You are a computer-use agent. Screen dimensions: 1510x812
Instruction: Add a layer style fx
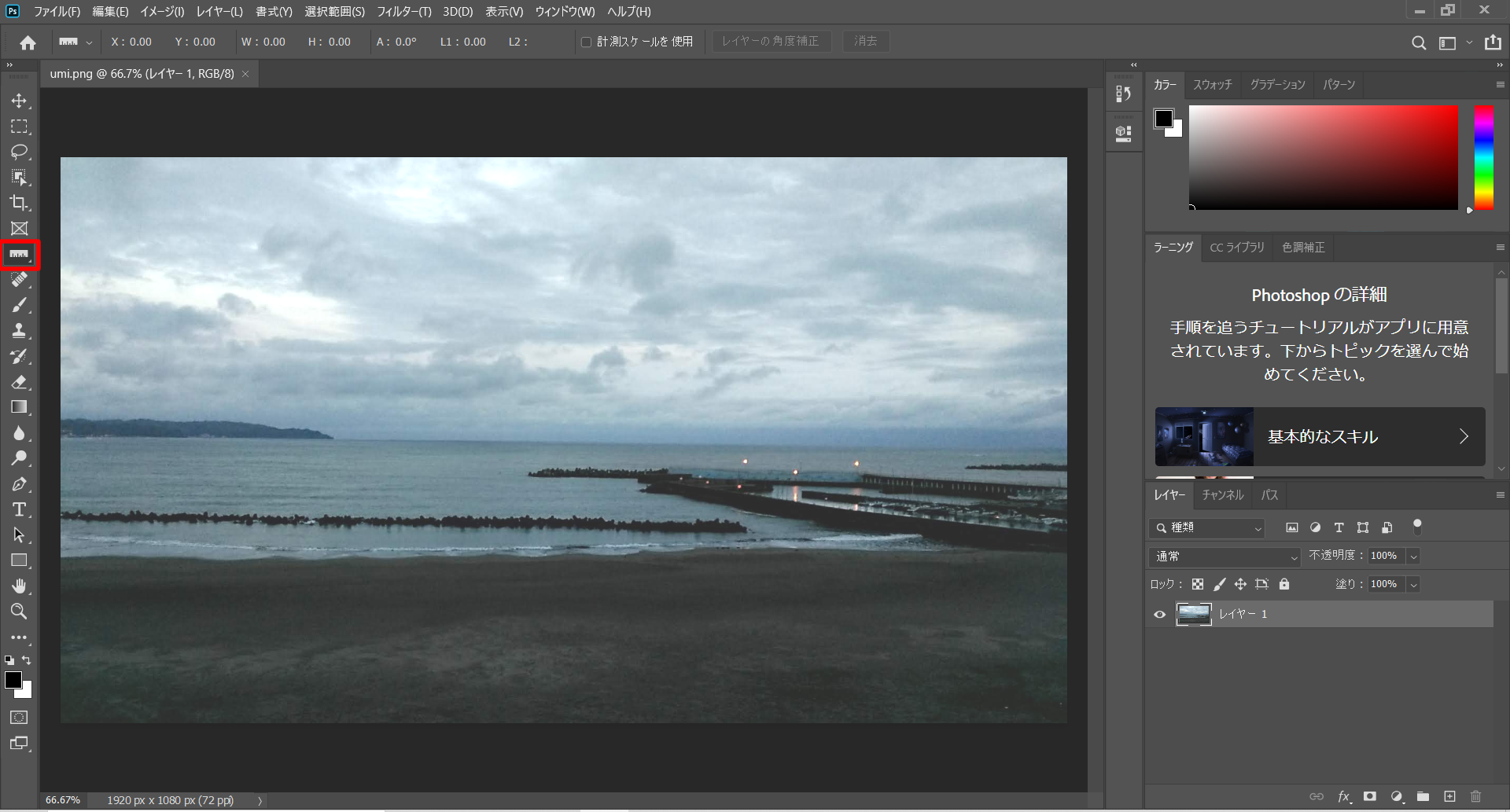coord(1345,796)
